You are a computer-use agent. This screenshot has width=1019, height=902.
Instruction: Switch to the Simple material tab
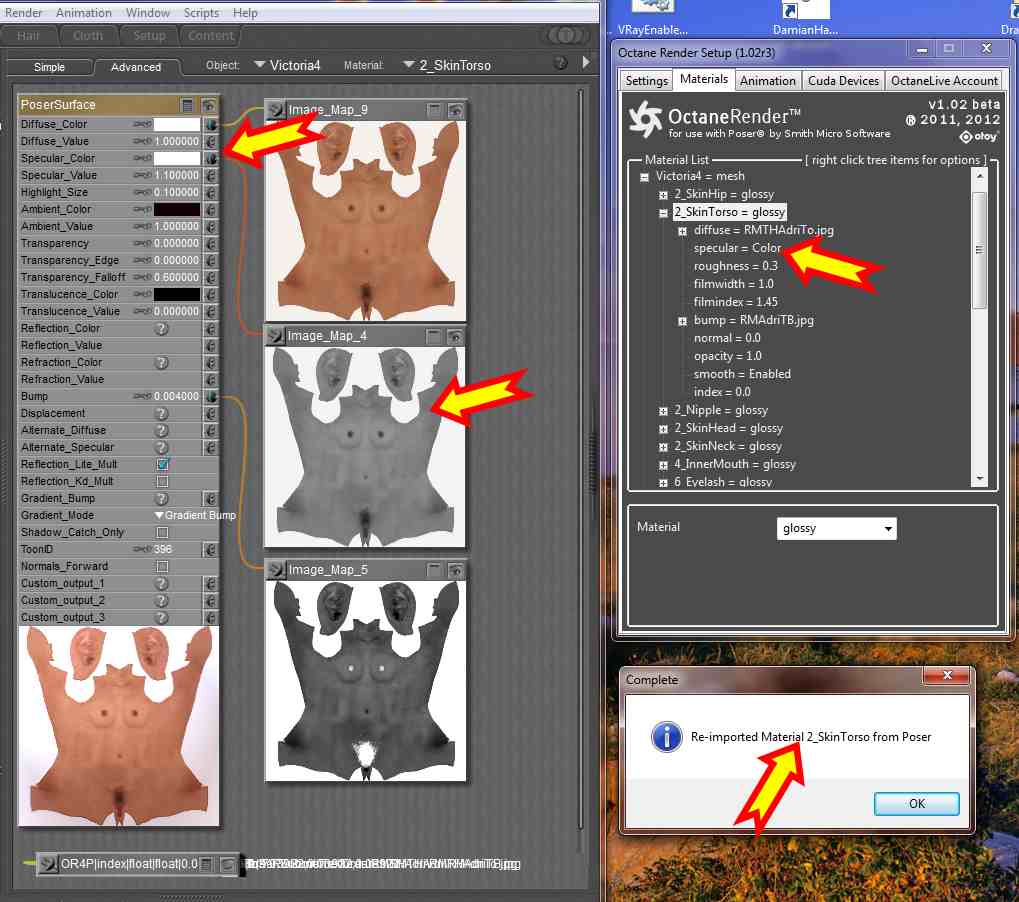[49, 67]
